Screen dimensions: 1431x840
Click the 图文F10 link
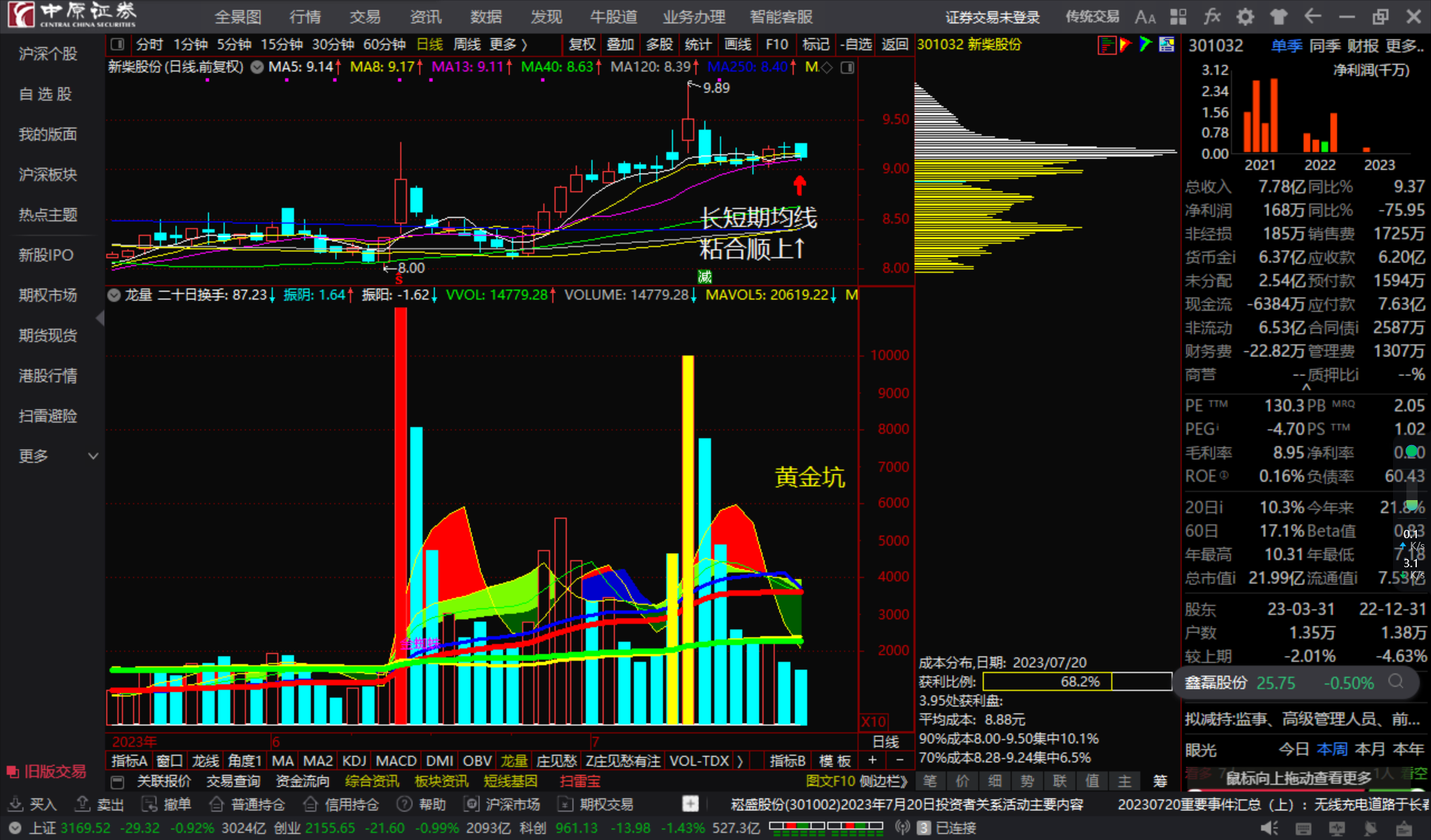tap(830, 781)
